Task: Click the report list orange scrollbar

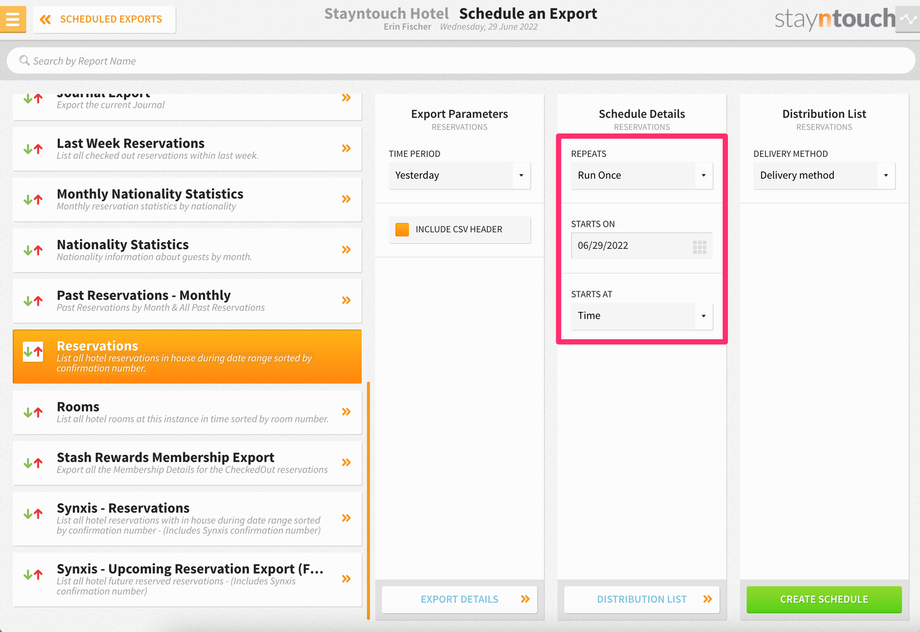Action: (x=368, y=500)
